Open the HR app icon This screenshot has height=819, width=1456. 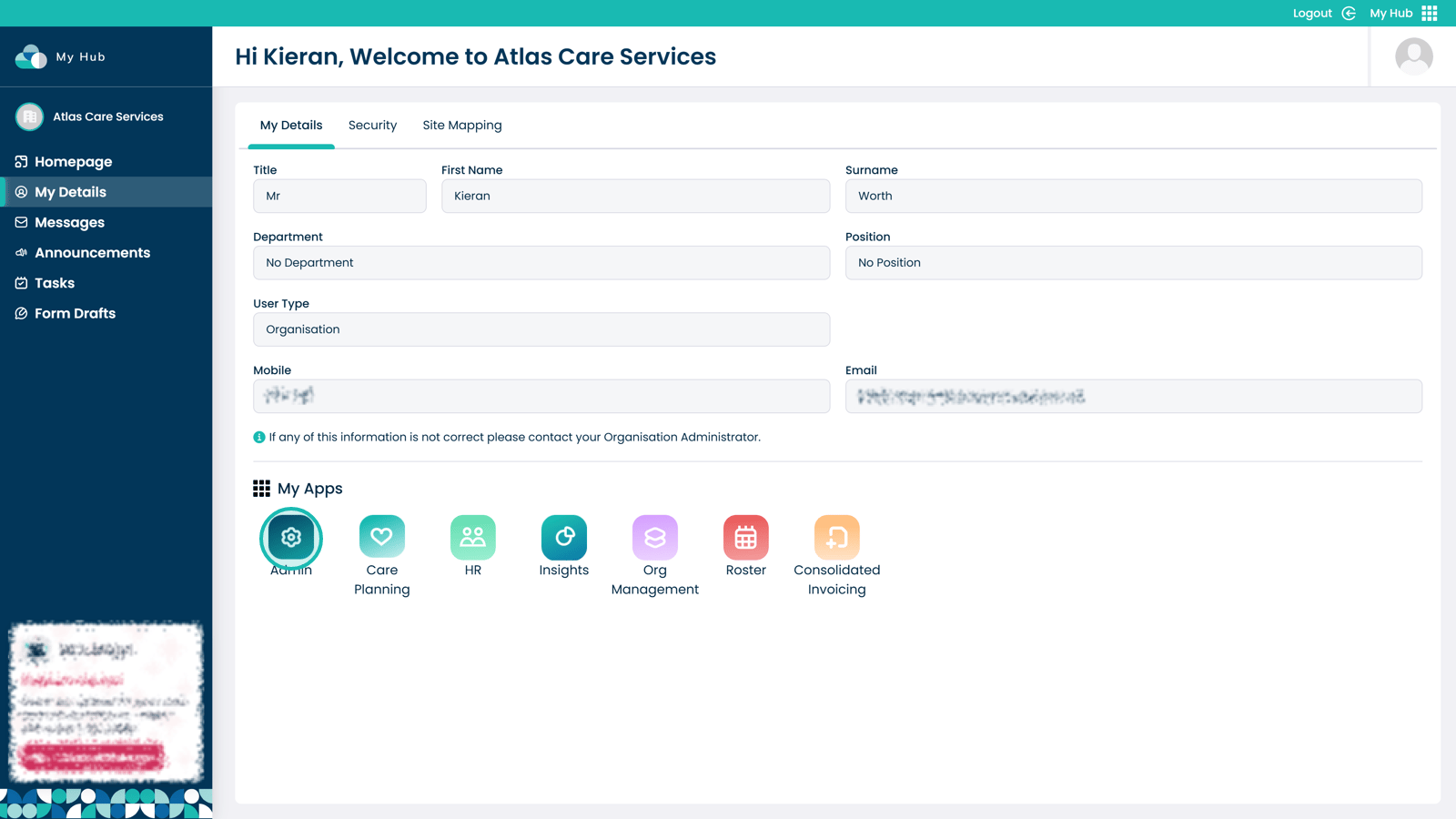[x=473, y=538]
